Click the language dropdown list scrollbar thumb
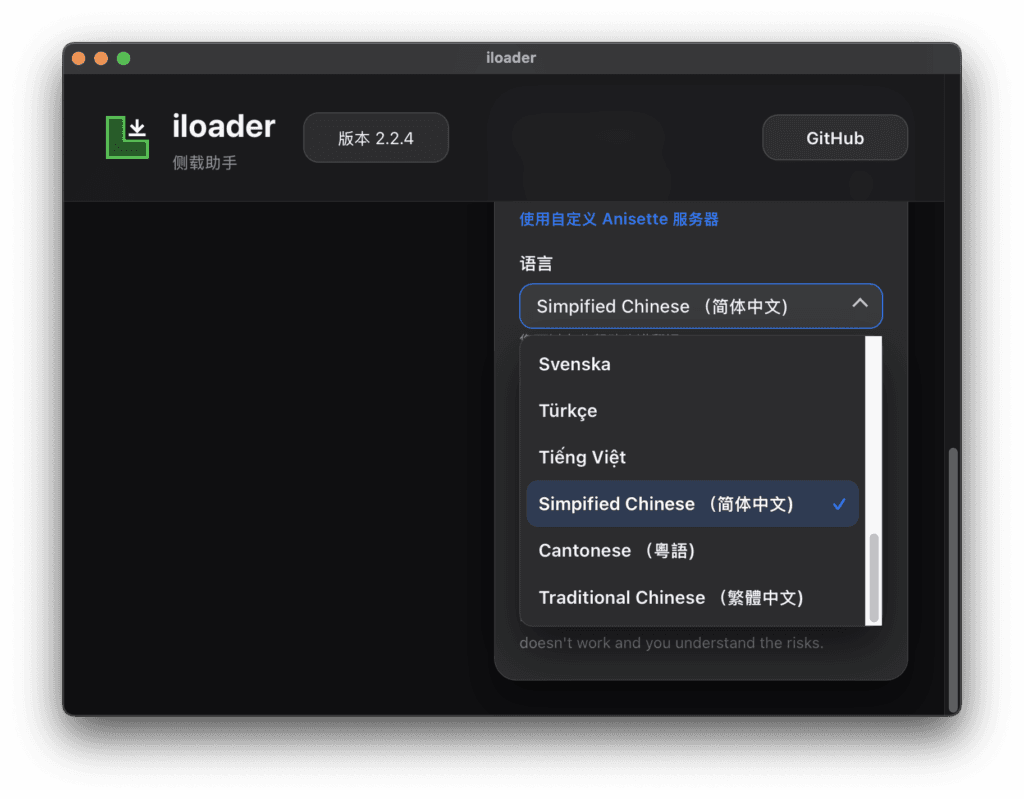The height and width of the screenshot is (799, 1024). (x=874, y=577)
